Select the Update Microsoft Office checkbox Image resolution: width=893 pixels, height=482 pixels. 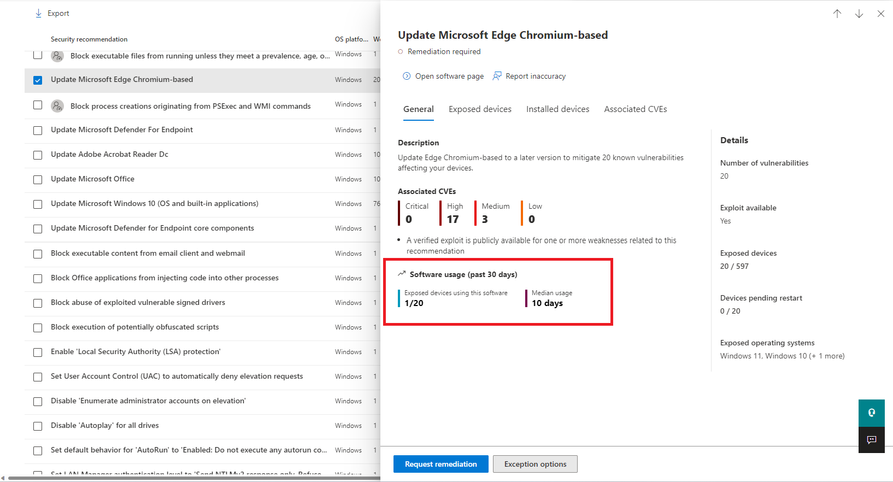click(38, 180)
